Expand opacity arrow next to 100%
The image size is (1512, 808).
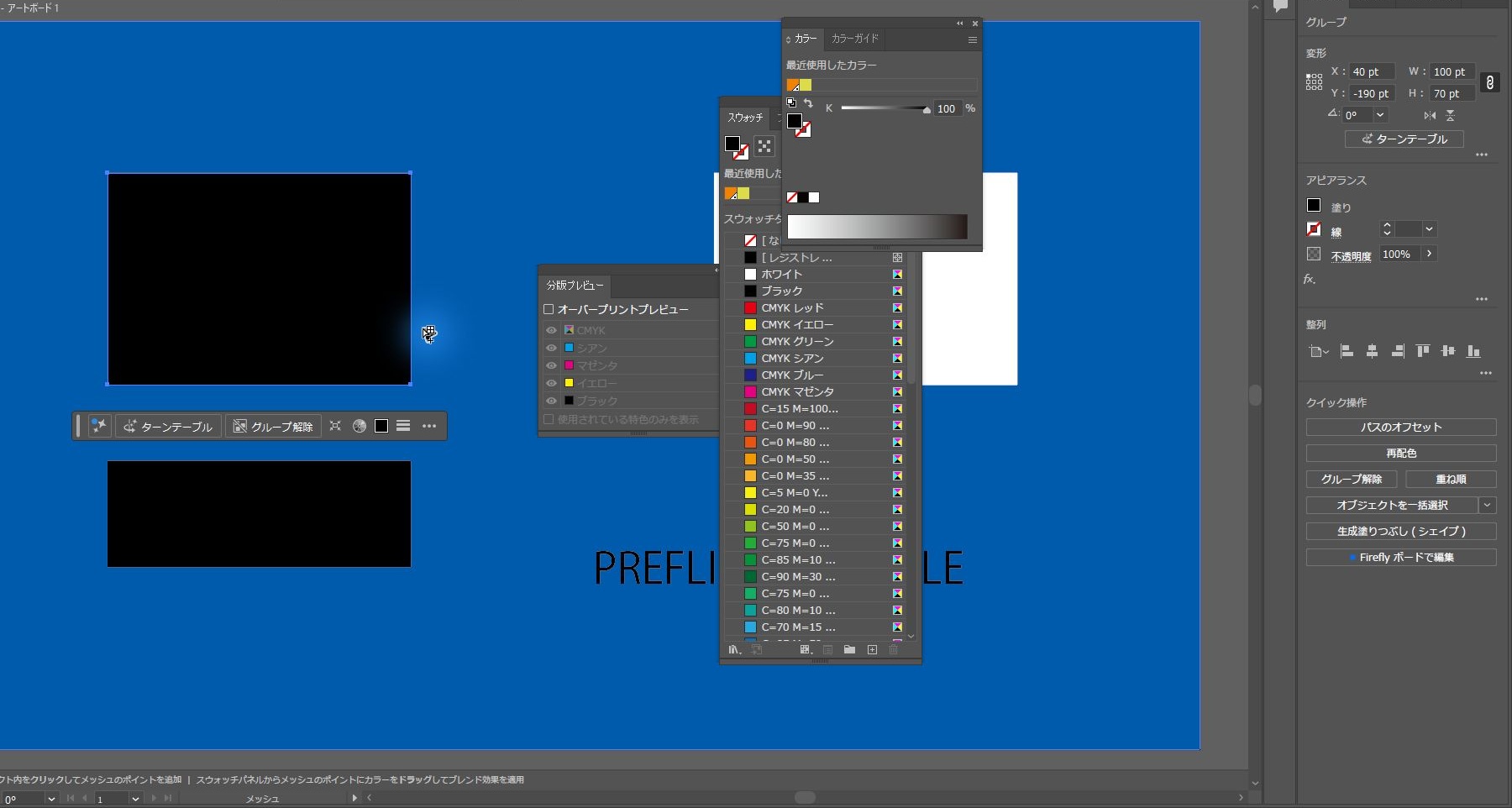pos(1429,254)
